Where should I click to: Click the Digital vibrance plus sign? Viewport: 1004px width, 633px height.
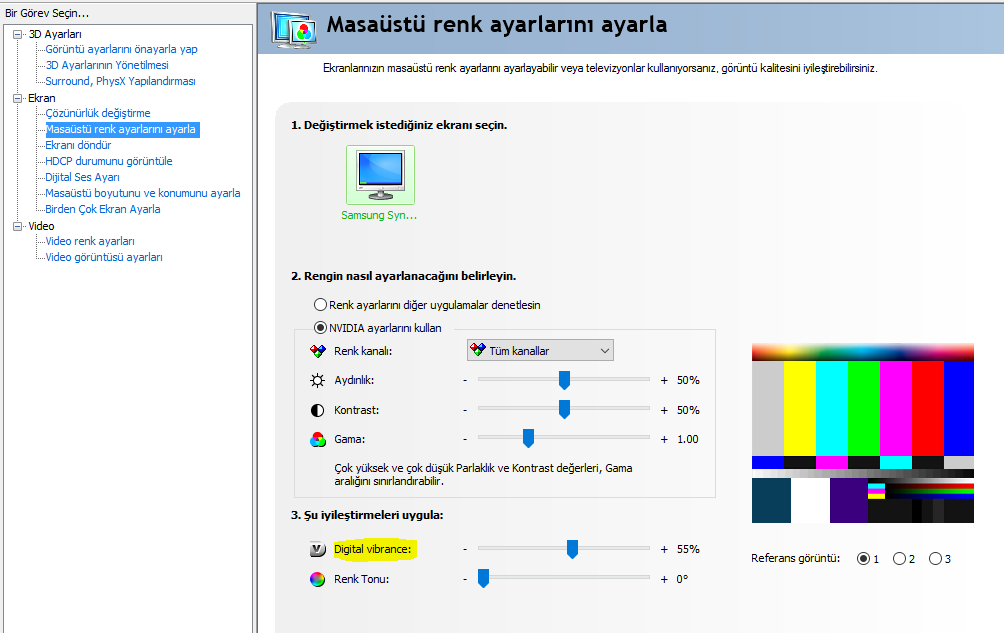[664, 549]
